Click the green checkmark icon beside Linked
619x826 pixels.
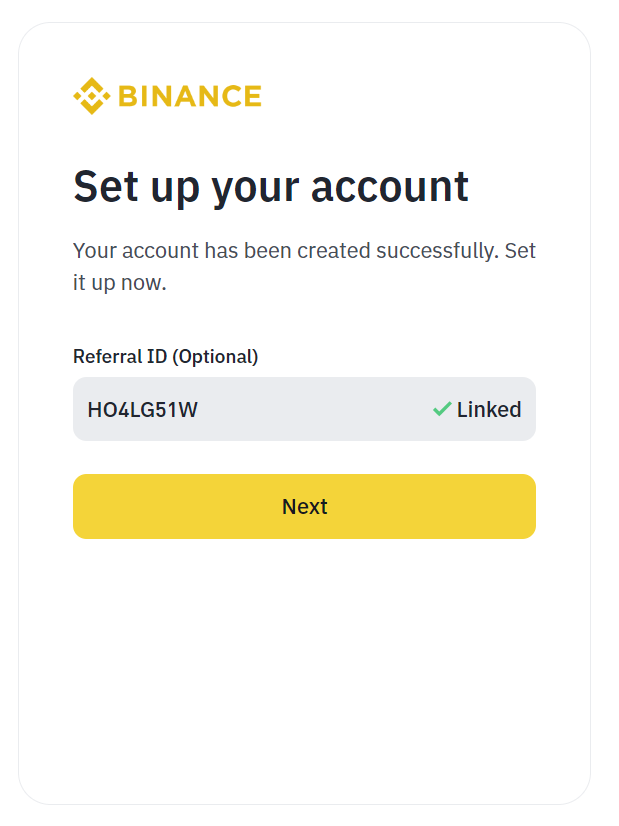coord(442,409)
